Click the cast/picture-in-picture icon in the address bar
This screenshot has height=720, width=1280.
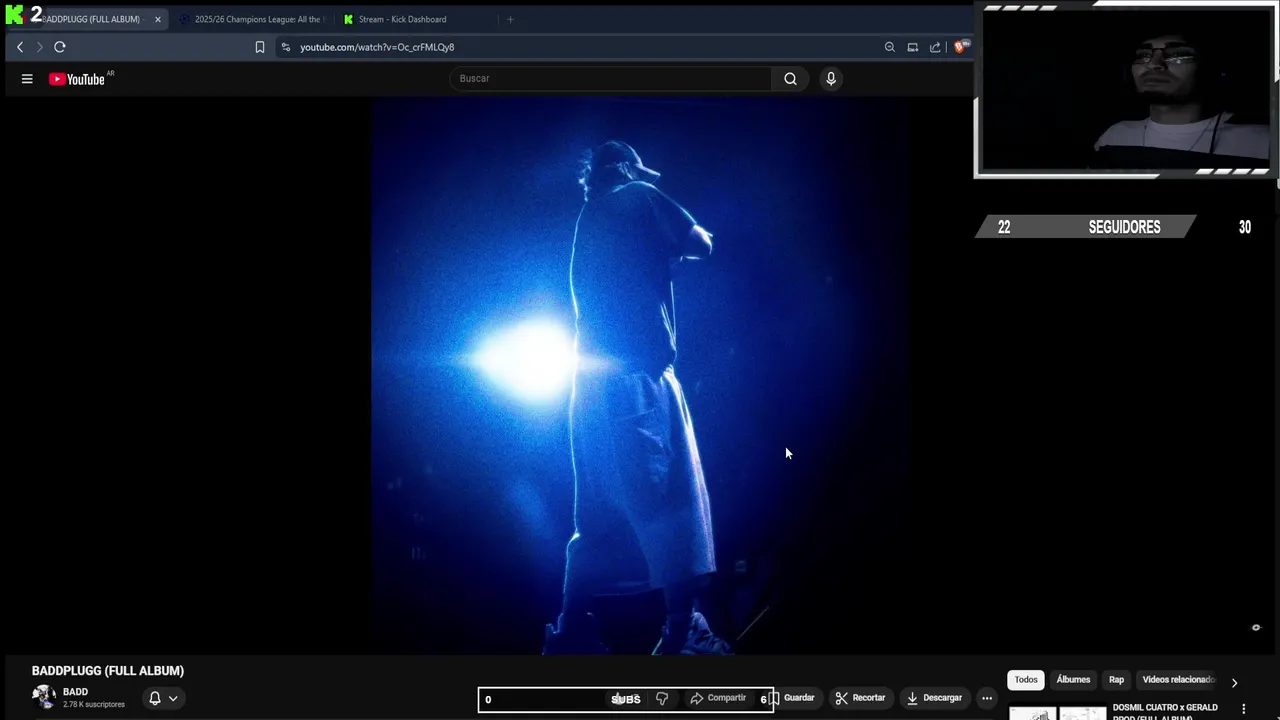click(x=912, y=47)
